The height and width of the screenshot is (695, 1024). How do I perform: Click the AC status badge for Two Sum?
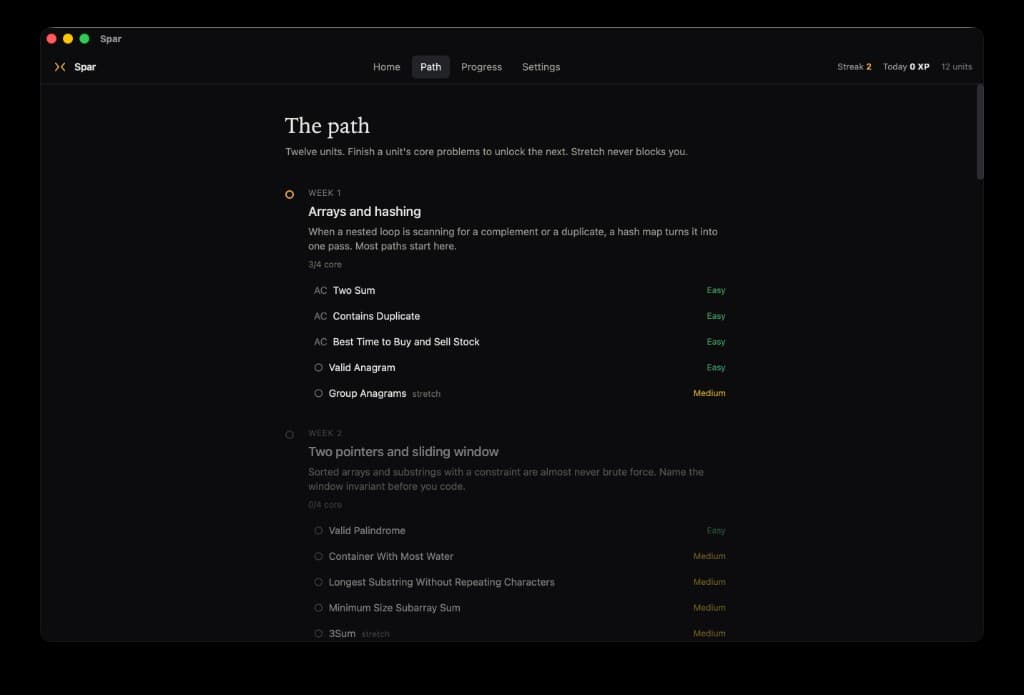320,290
